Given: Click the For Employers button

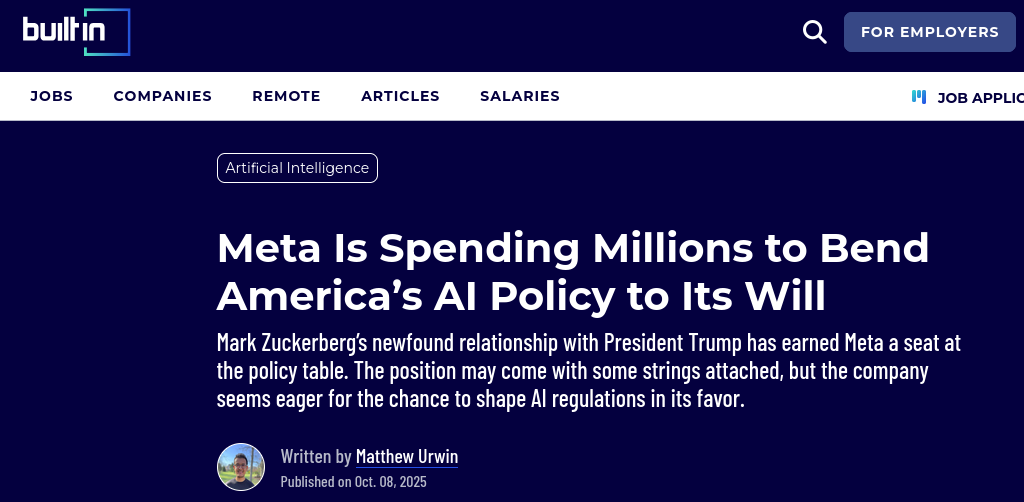Looking at the screenshot, I should (929, 32).
